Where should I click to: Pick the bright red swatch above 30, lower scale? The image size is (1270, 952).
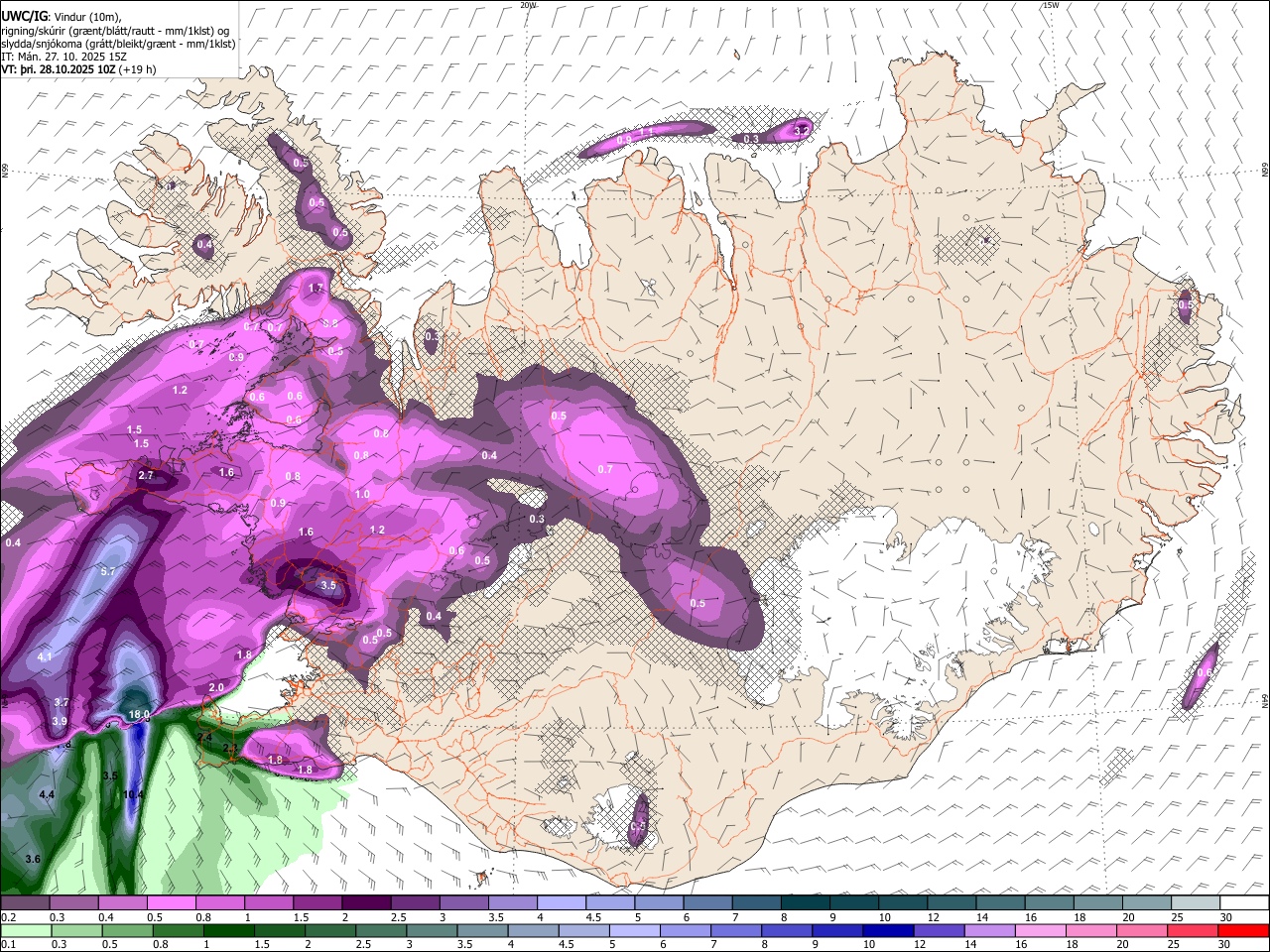pyautogui.click(x=1242, y=930)
